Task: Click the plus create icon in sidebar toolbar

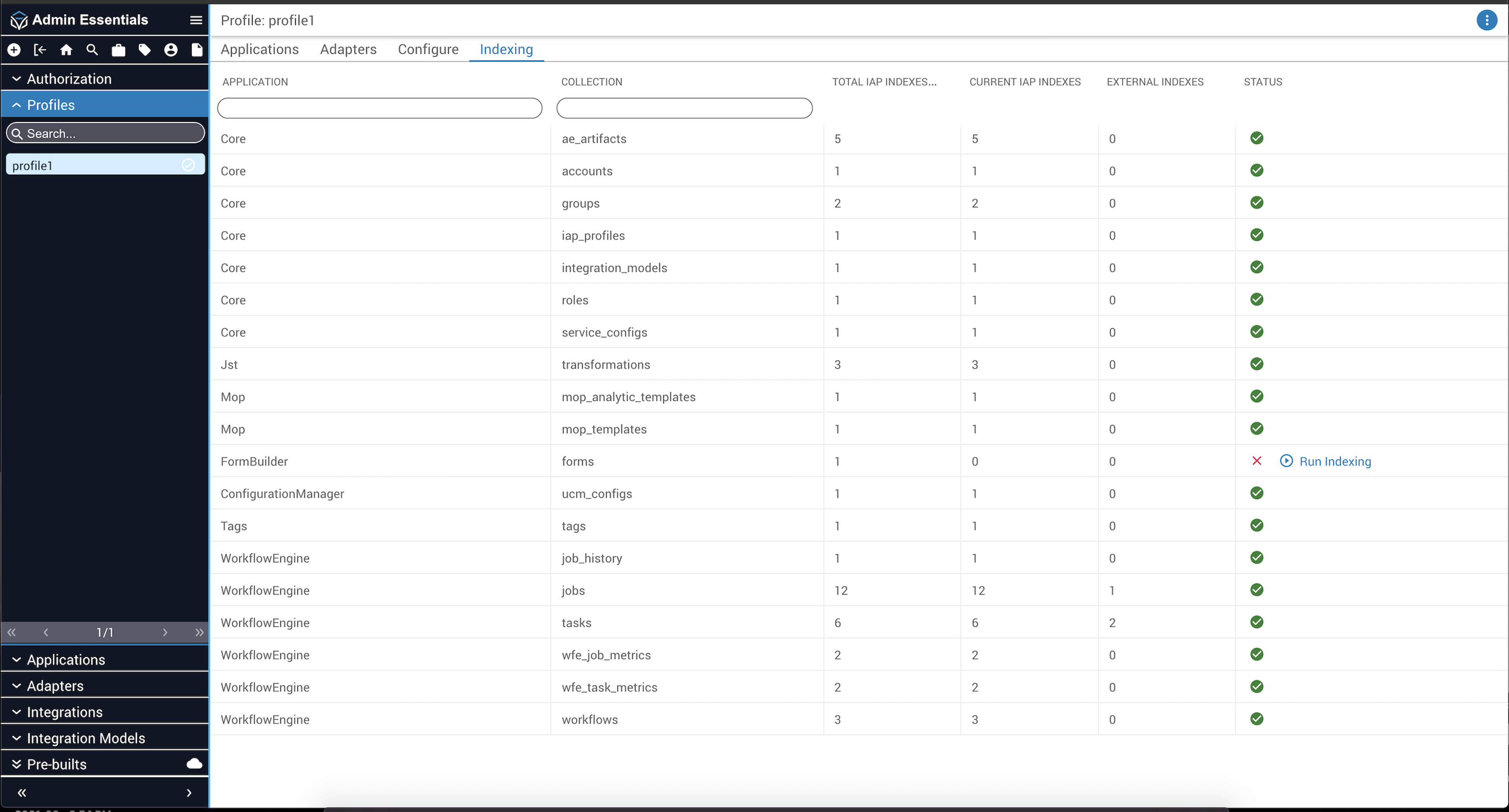Action: pos(14,50)
